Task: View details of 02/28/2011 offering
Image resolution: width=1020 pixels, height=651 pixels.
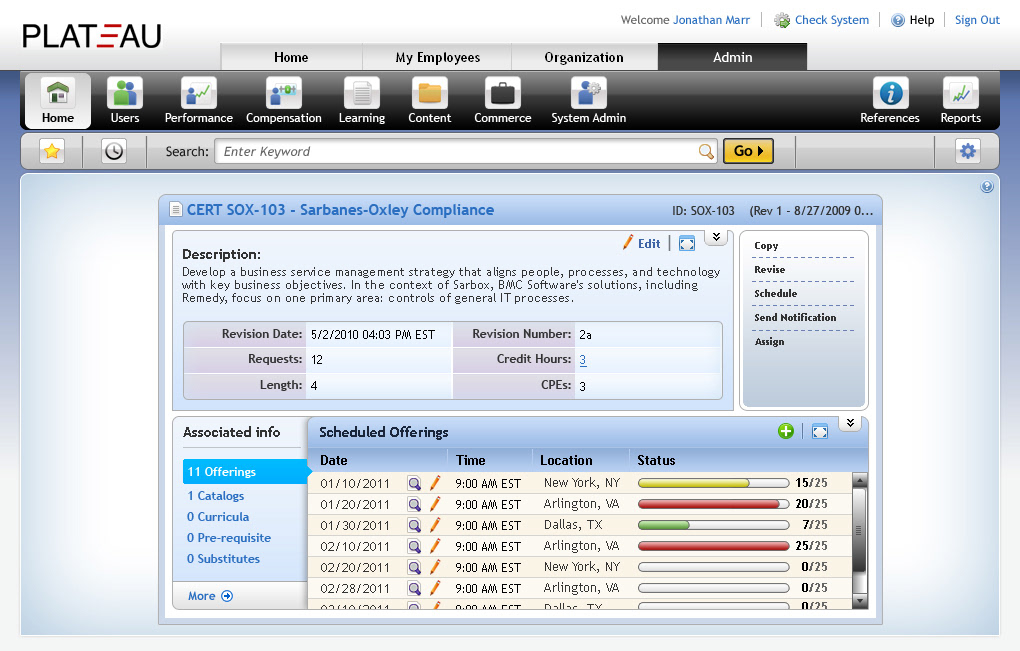Action: (x=414, y=589)
